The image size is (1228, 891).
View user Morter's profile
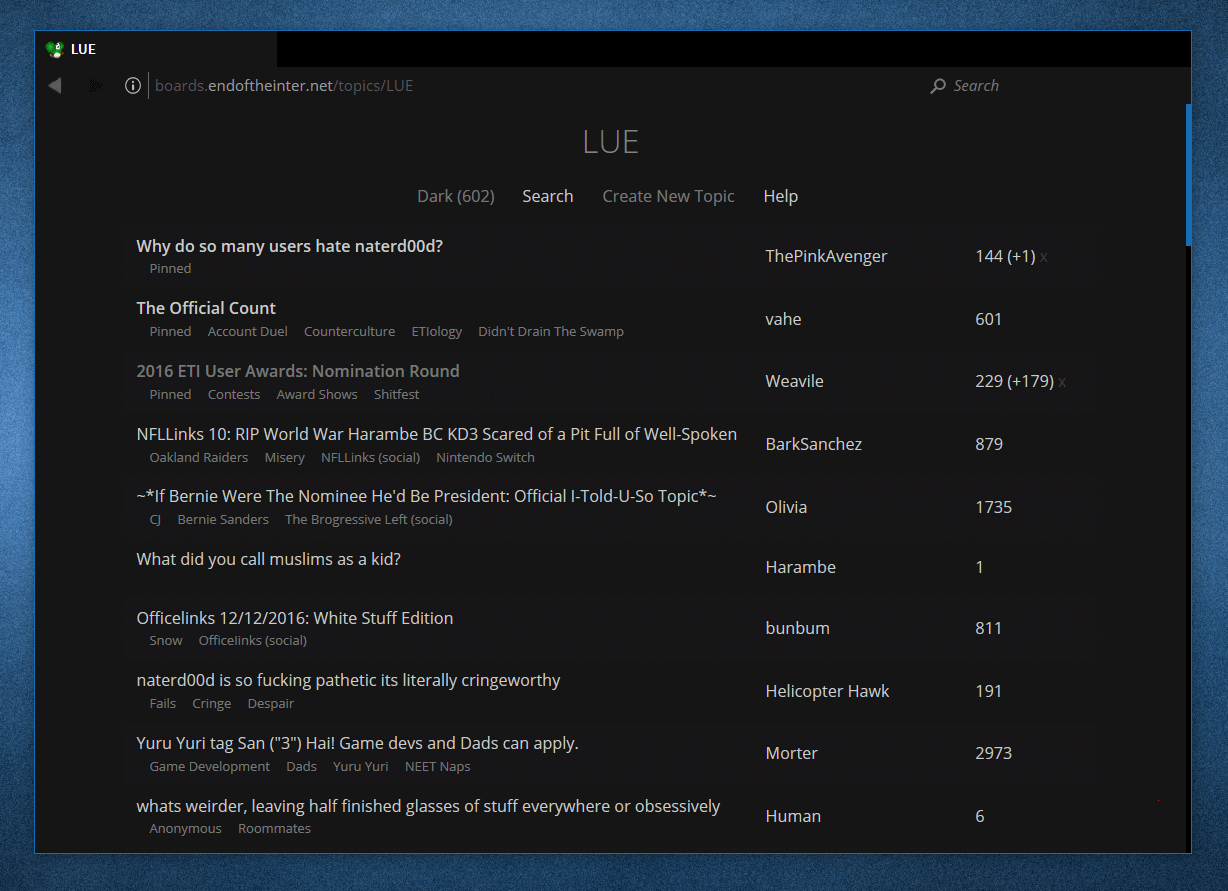coord(792,754)
